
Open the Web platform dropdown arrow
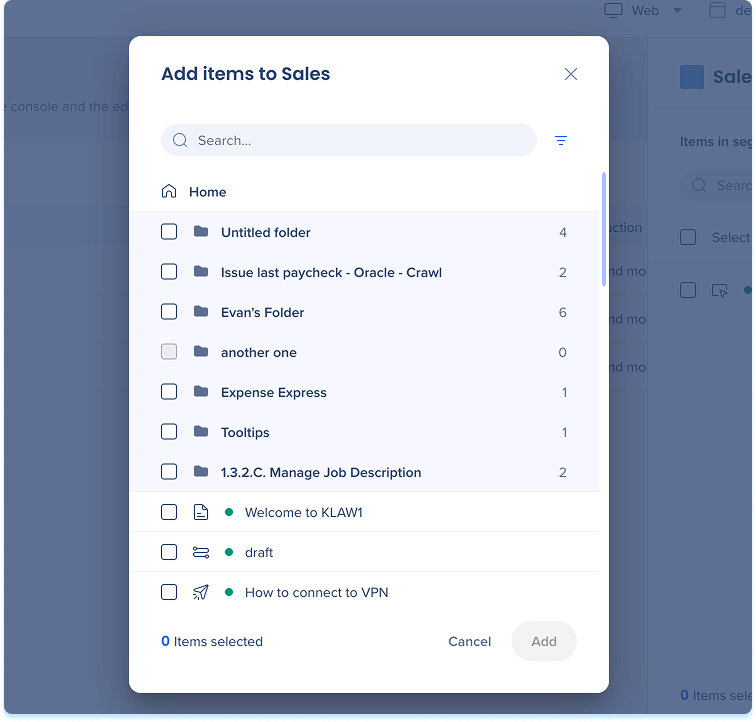coord(677,11)
